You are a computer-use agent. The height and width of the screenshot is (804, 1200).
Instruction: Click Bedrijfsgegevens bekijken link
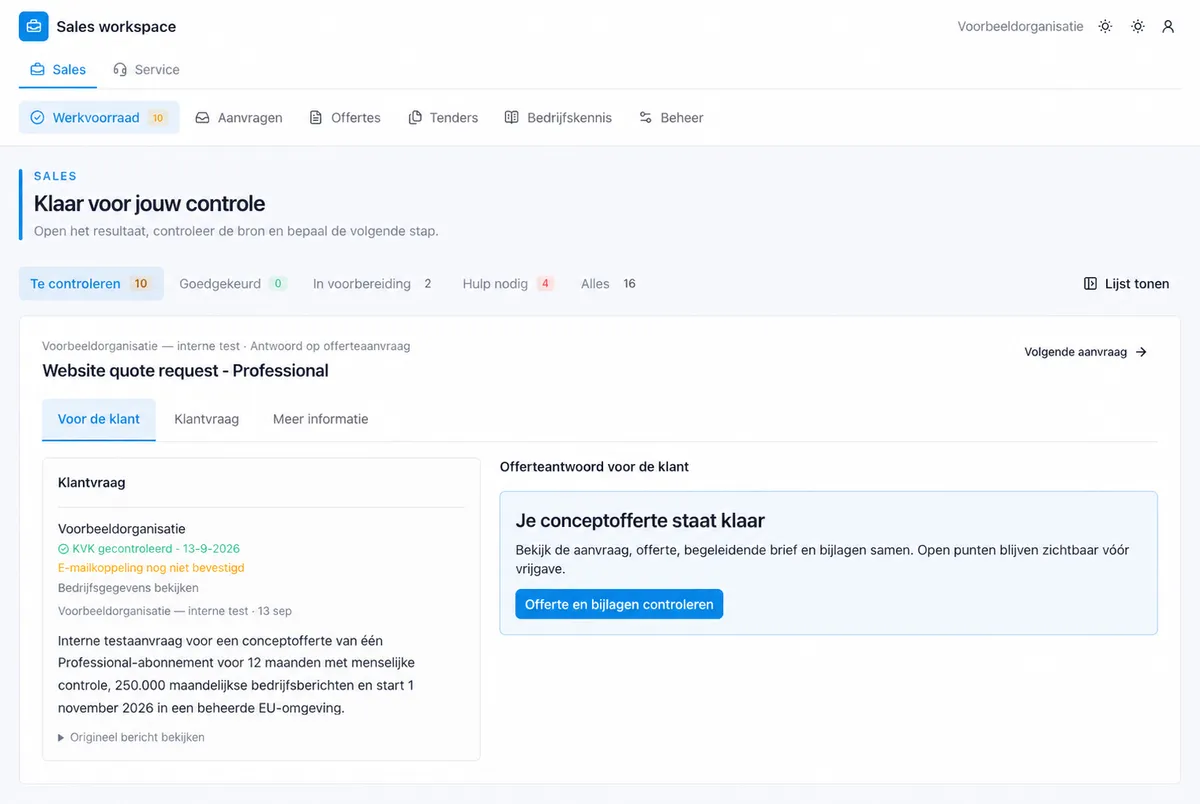click(x=128, y=588)
